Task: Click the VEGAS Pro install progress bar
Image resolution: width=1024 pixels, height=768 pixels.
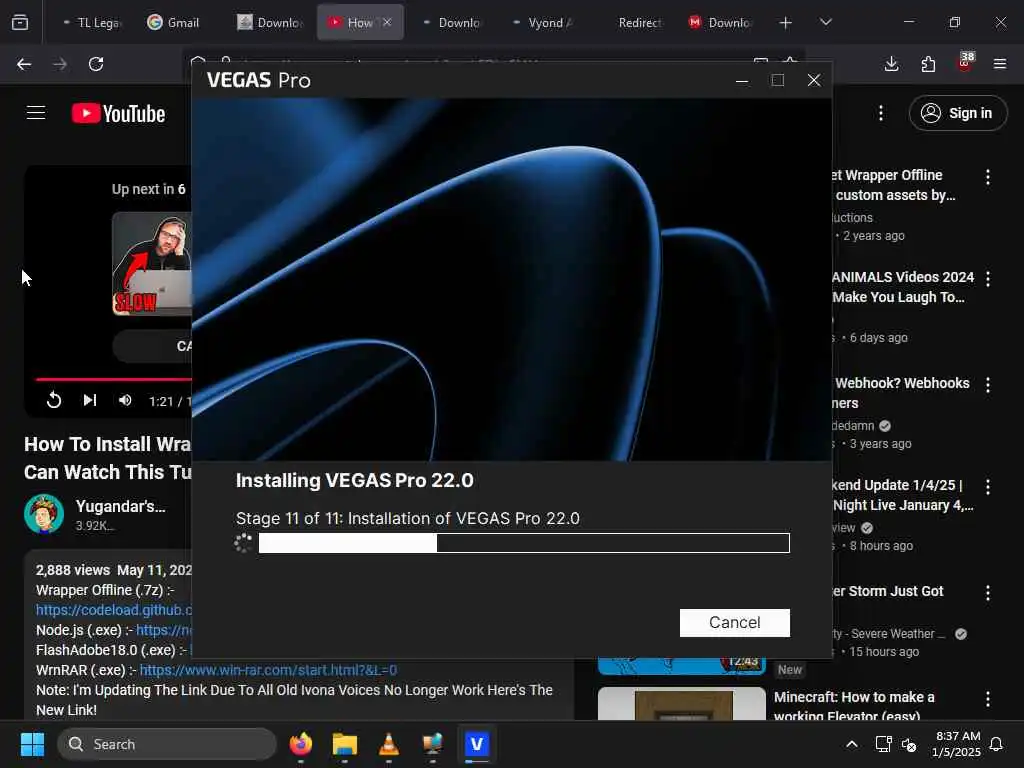Action: pos(524,543)
